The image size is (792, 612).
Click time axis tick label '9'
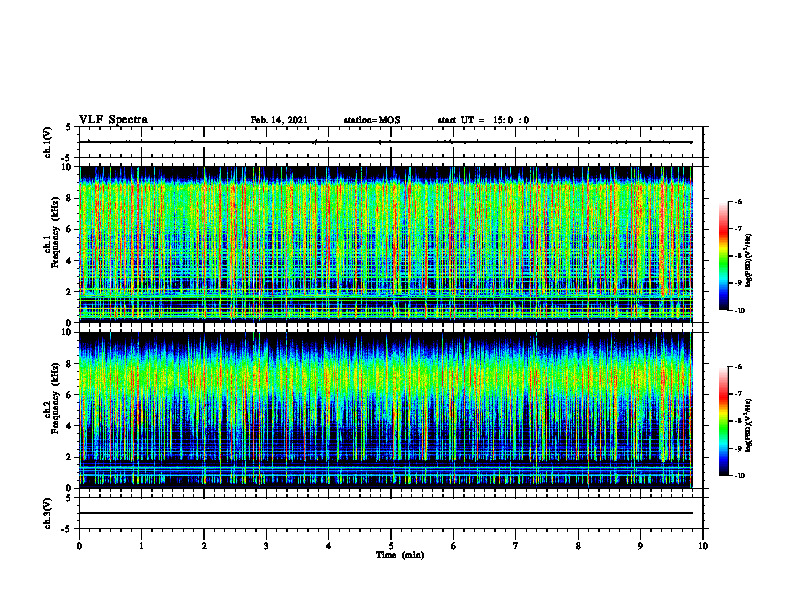coord(640,546)
